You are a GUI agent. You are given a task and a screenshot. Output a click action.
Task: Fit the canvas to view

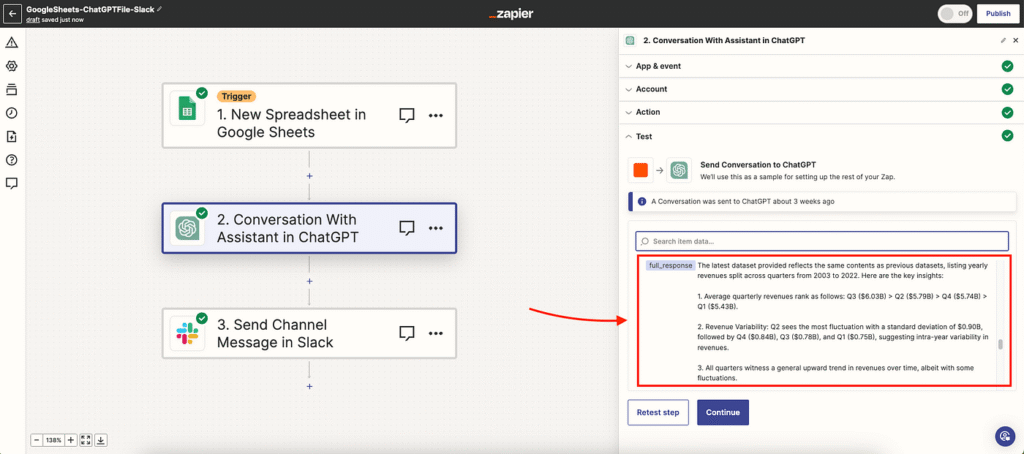86,440
